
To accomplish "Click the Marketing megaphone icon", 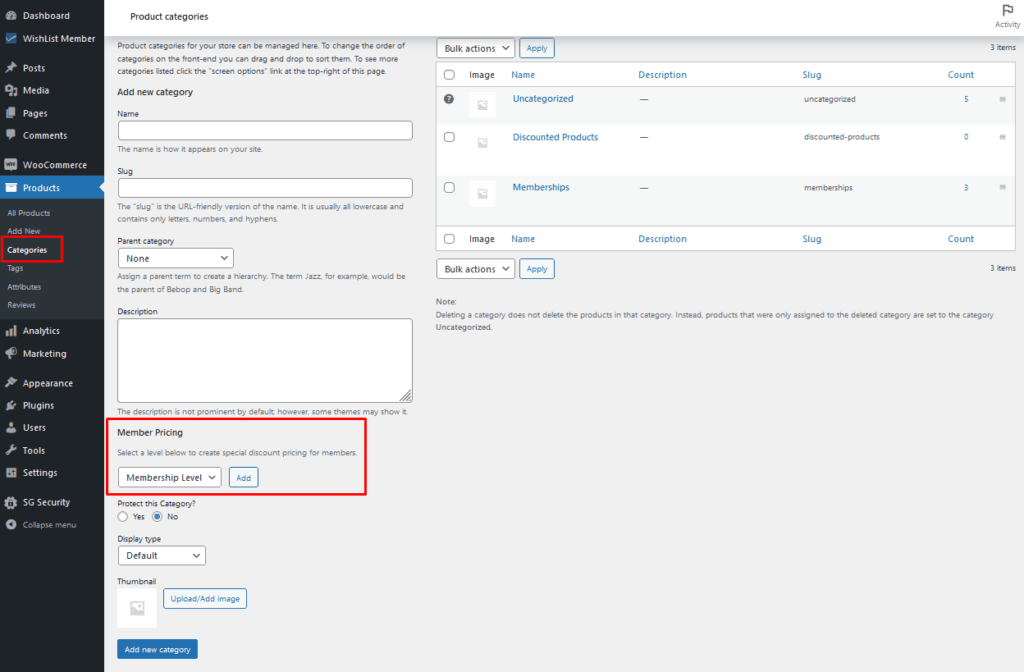I will click(11, 353).
